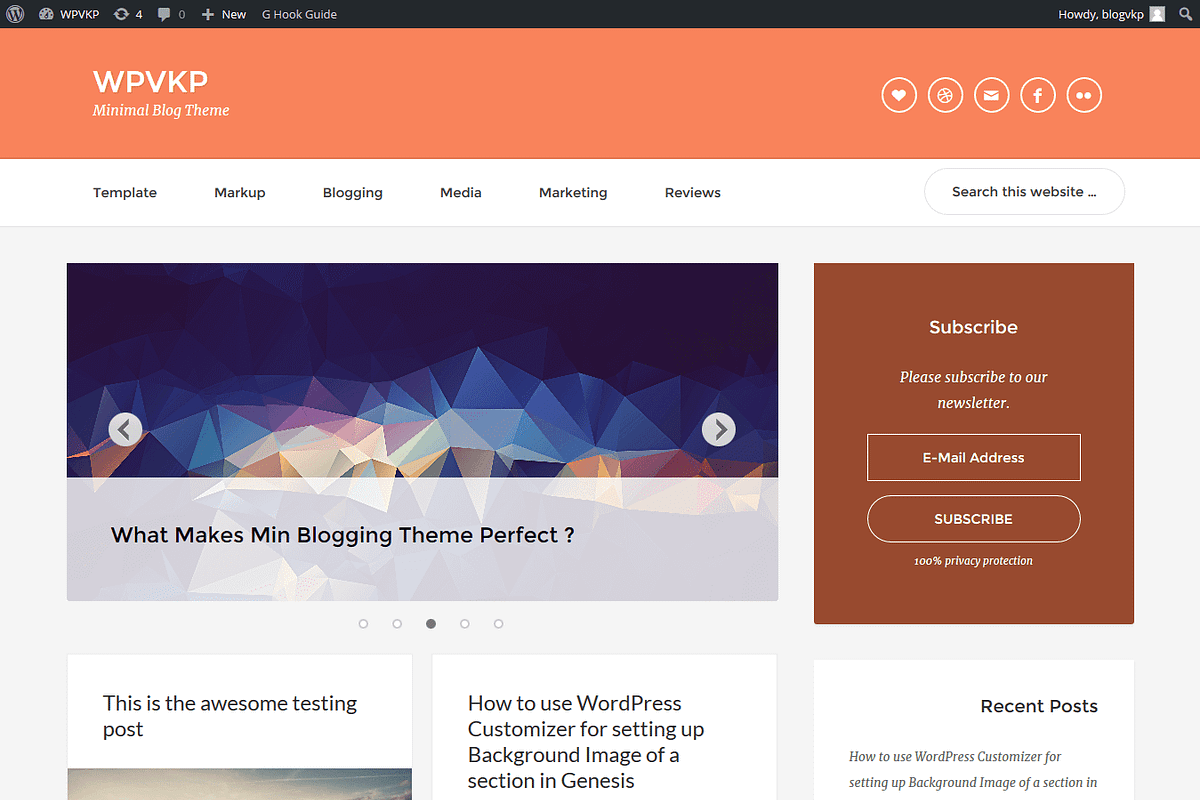
Task: Select the Subscribe widget heading
Action: coord(974,327)
